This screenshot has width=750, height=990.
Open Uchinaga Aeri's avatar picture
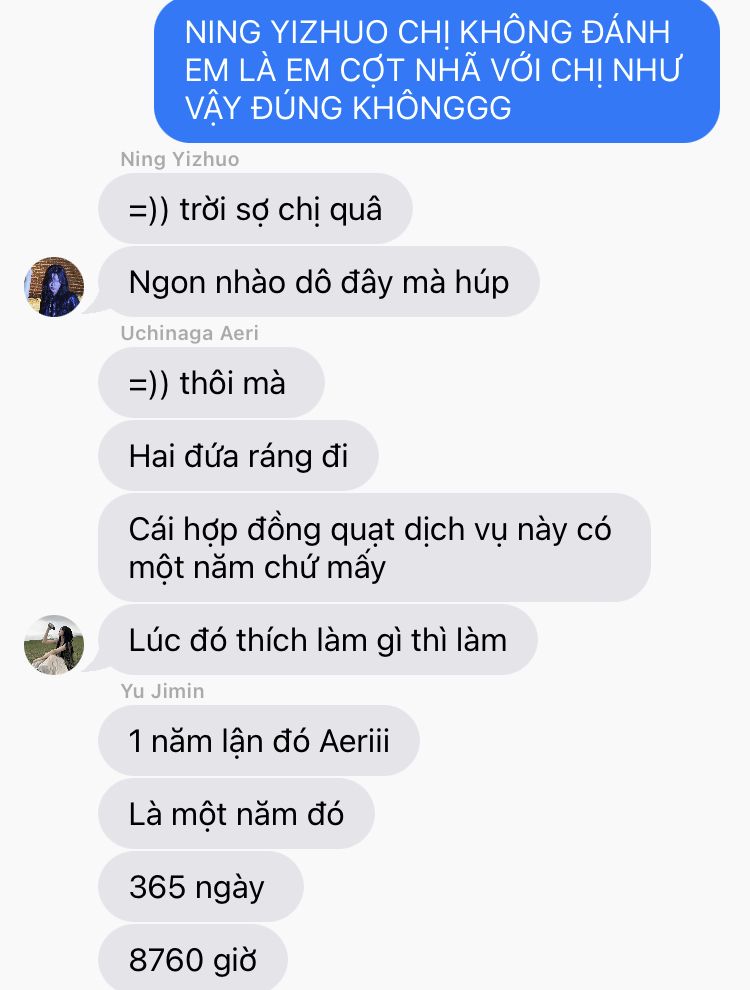point(54,645)
